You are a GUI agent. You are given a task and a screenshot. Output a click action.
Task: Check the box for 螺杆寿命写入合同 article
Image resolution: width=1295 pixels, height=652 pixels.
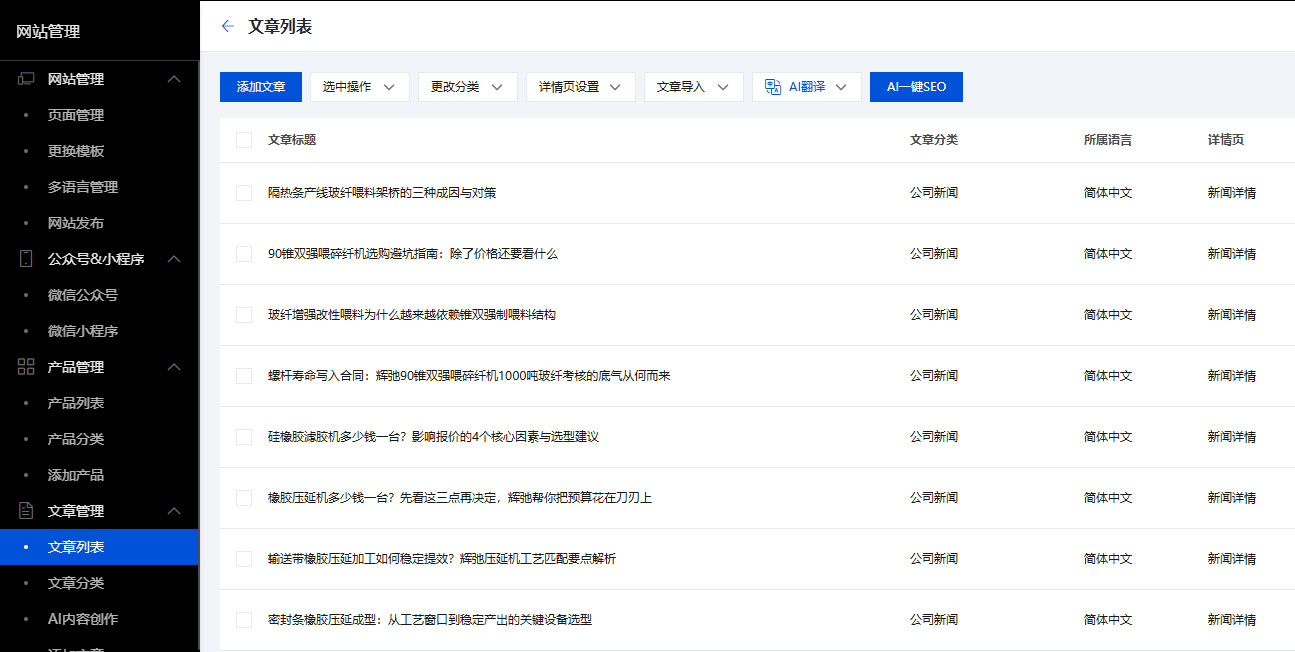(244, 376)
